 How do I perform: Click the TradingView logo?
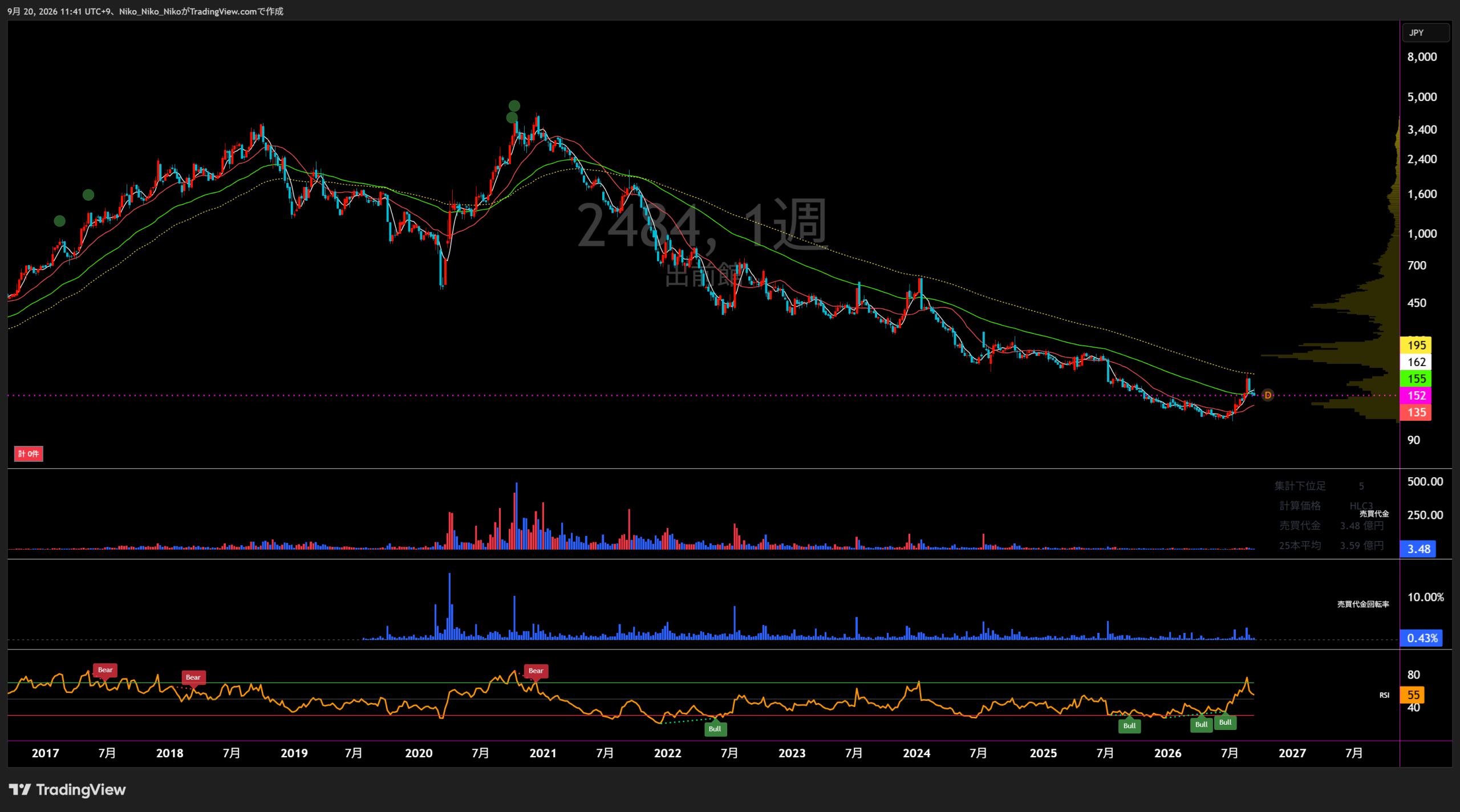67,790
